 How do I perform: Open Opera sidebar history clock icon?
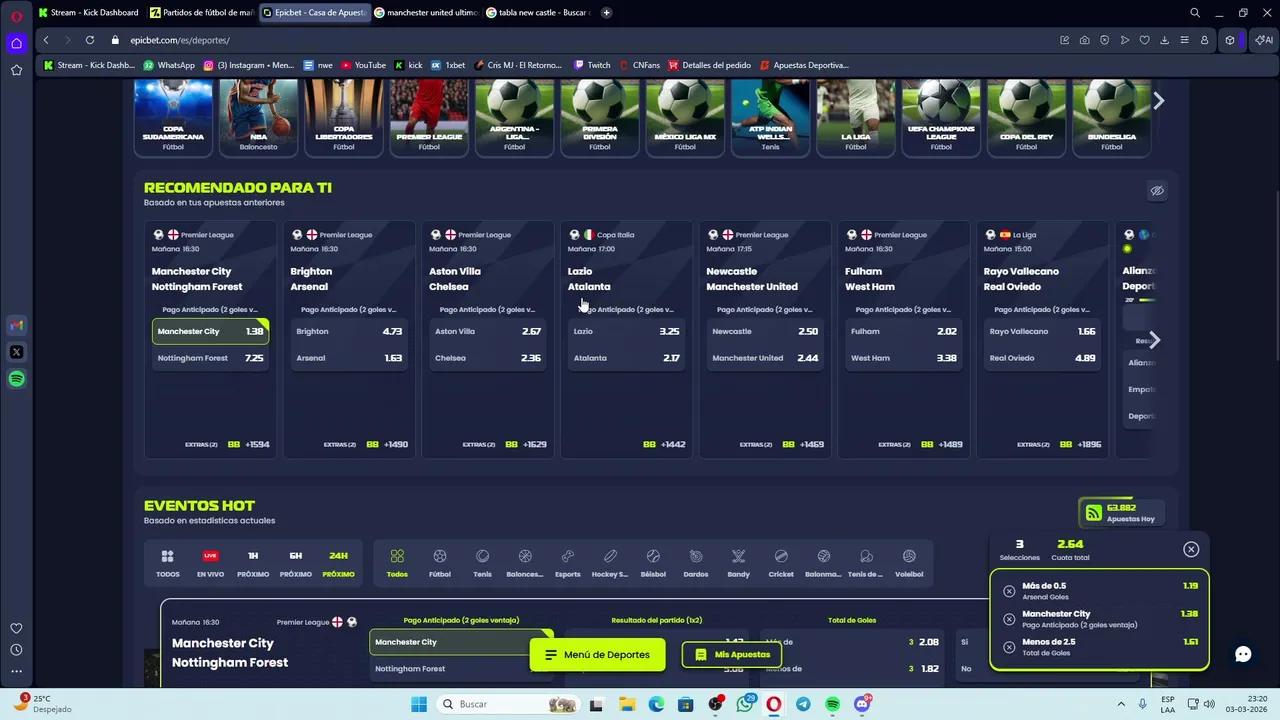tap(16, 650)
